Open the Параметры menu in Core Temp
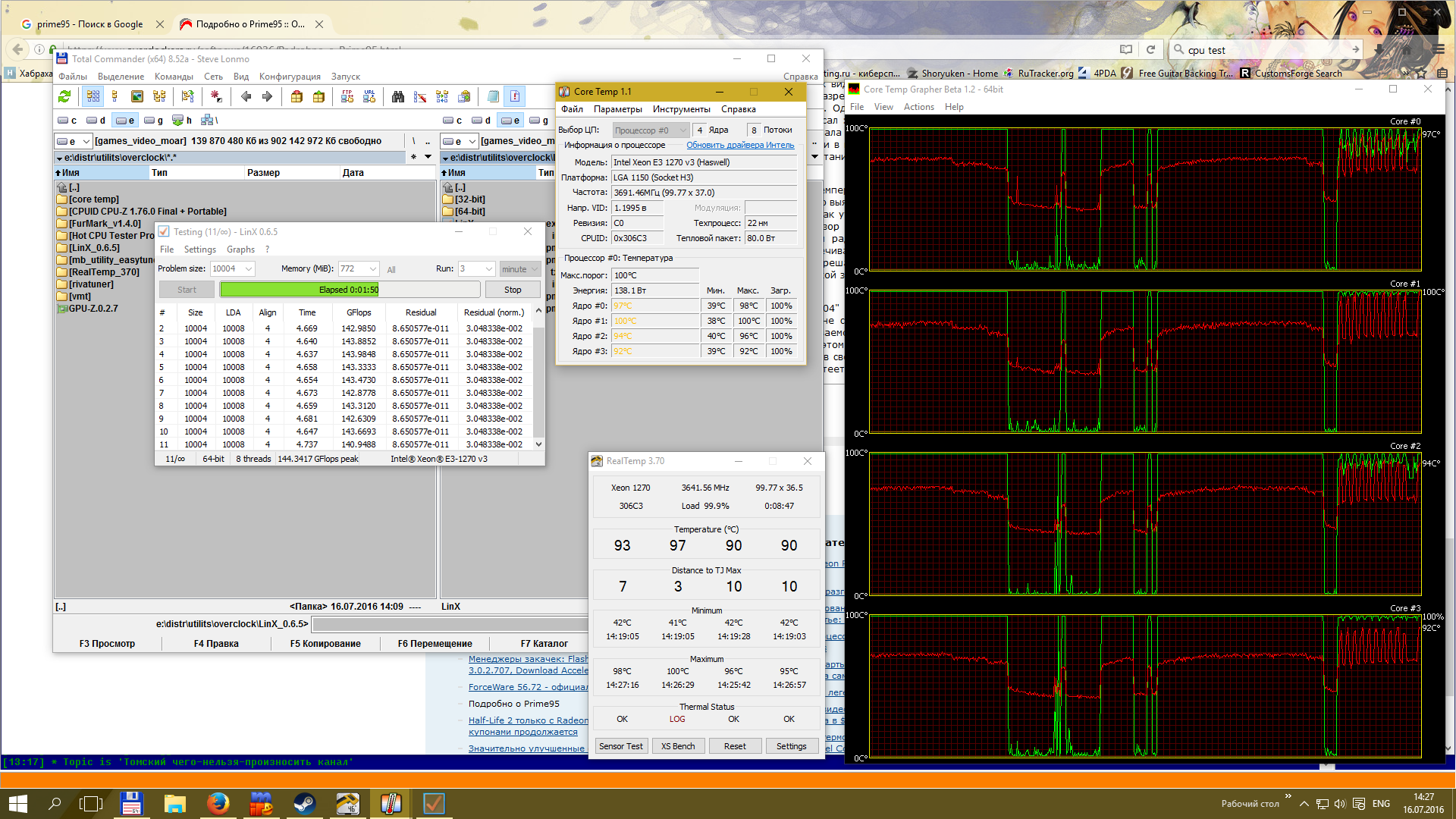This screenshot has width=1456, height=819. [617, 109]
